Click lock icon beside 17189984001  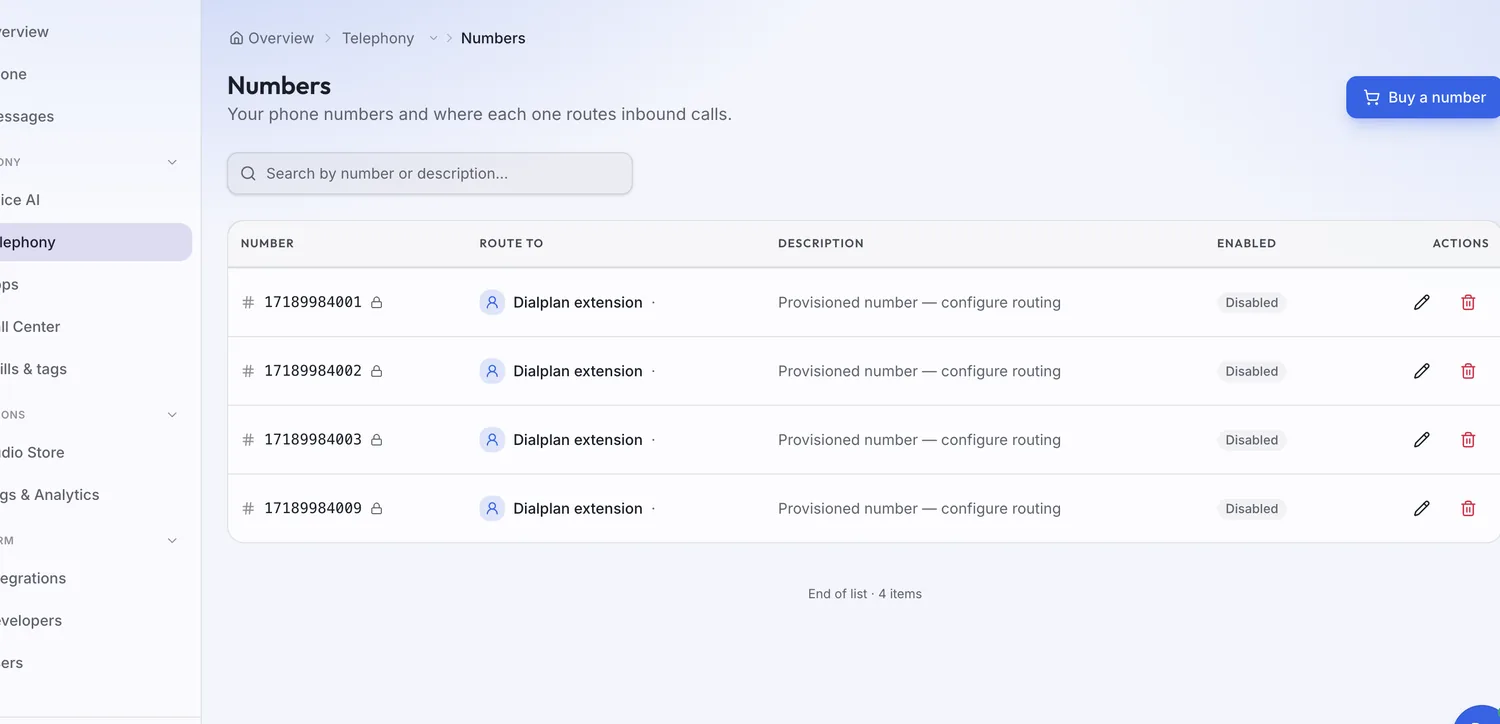(x=377, y=302)
